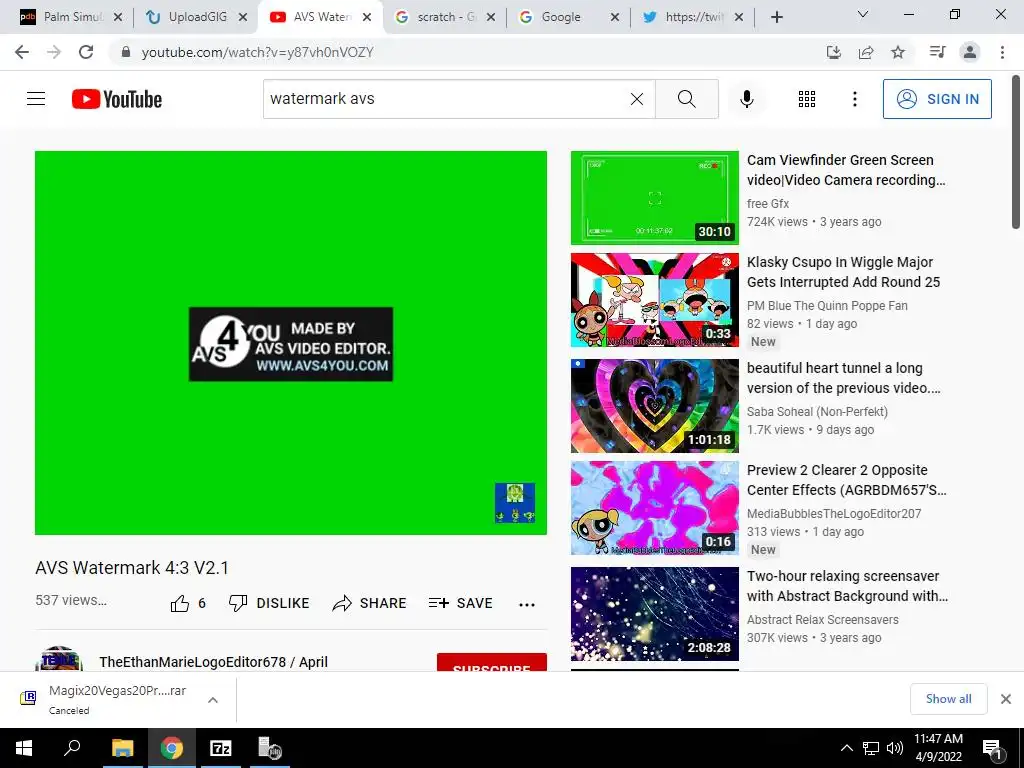1024x768 pixels.
Task: Clear the search box text
Action: click(x=637, y=99)
